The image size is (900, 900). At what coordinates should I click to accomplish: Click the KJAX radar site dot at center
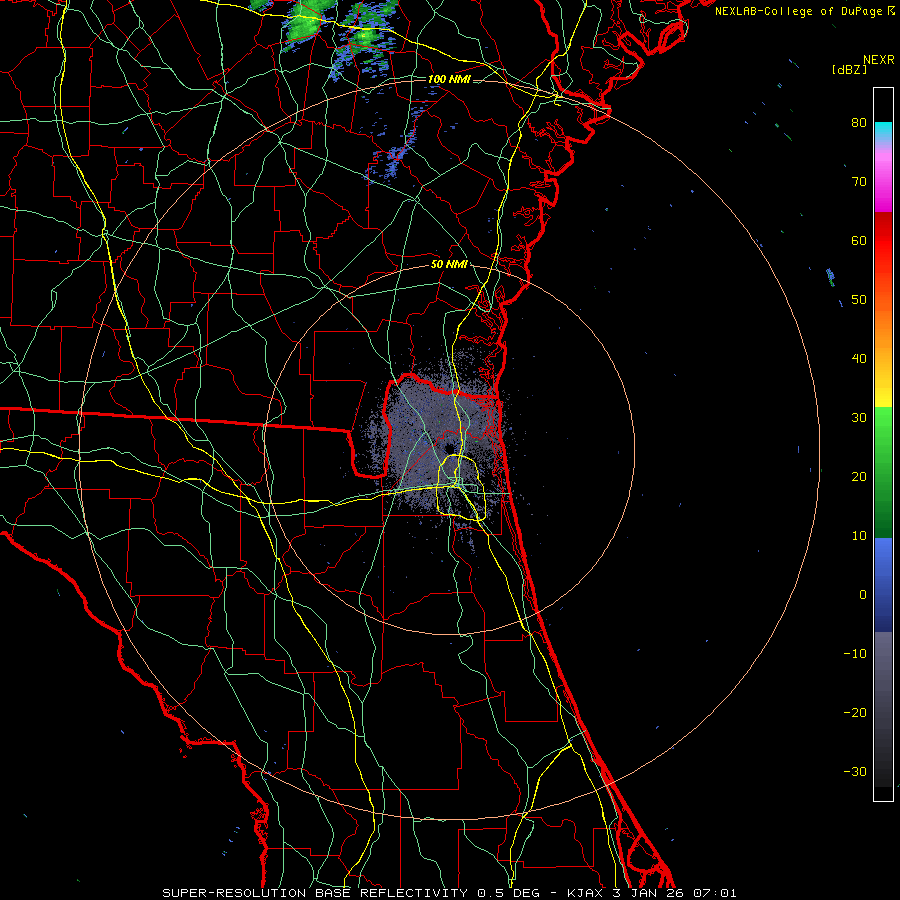point(449,449)
